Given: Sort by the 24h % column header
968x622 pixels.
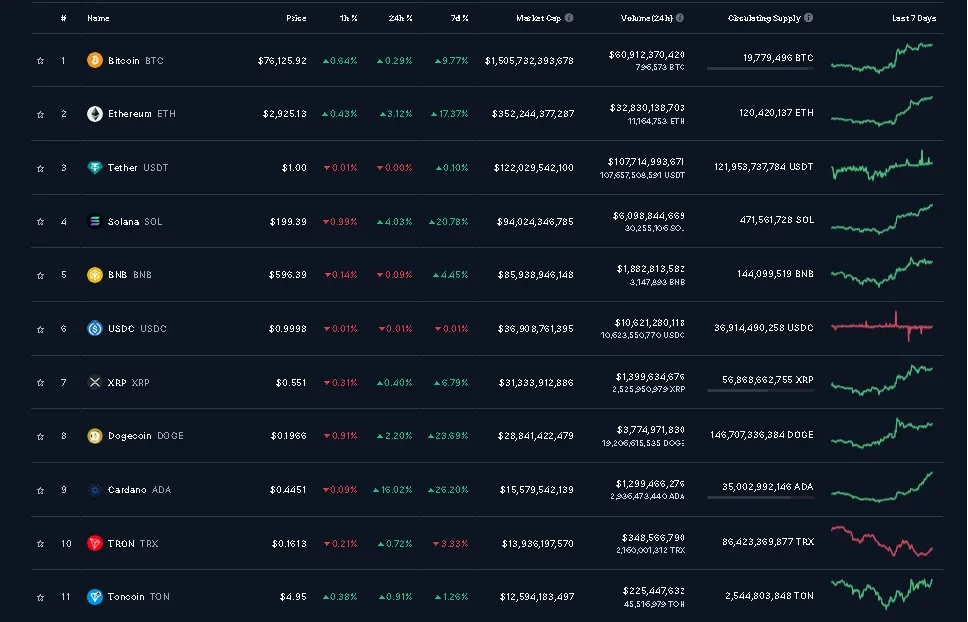Looking at the screenshot, I should [x=400, y=18].
